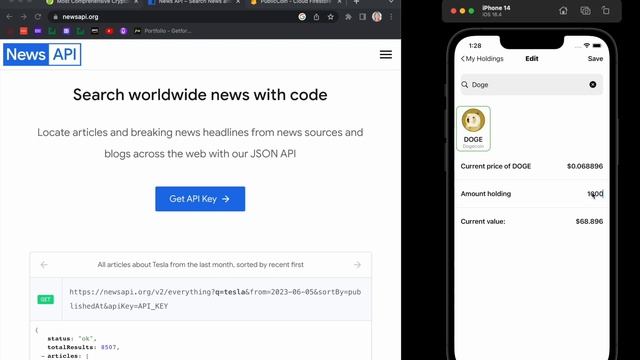Screen dimensions: 640x360
Task: Switch to the News API tab
Action: pyautogui.click(x=194, y=2)
